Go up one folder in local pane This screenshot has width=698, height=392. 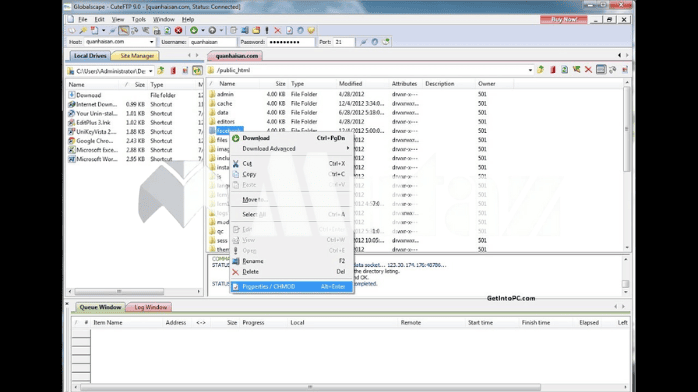click(161, 71)
